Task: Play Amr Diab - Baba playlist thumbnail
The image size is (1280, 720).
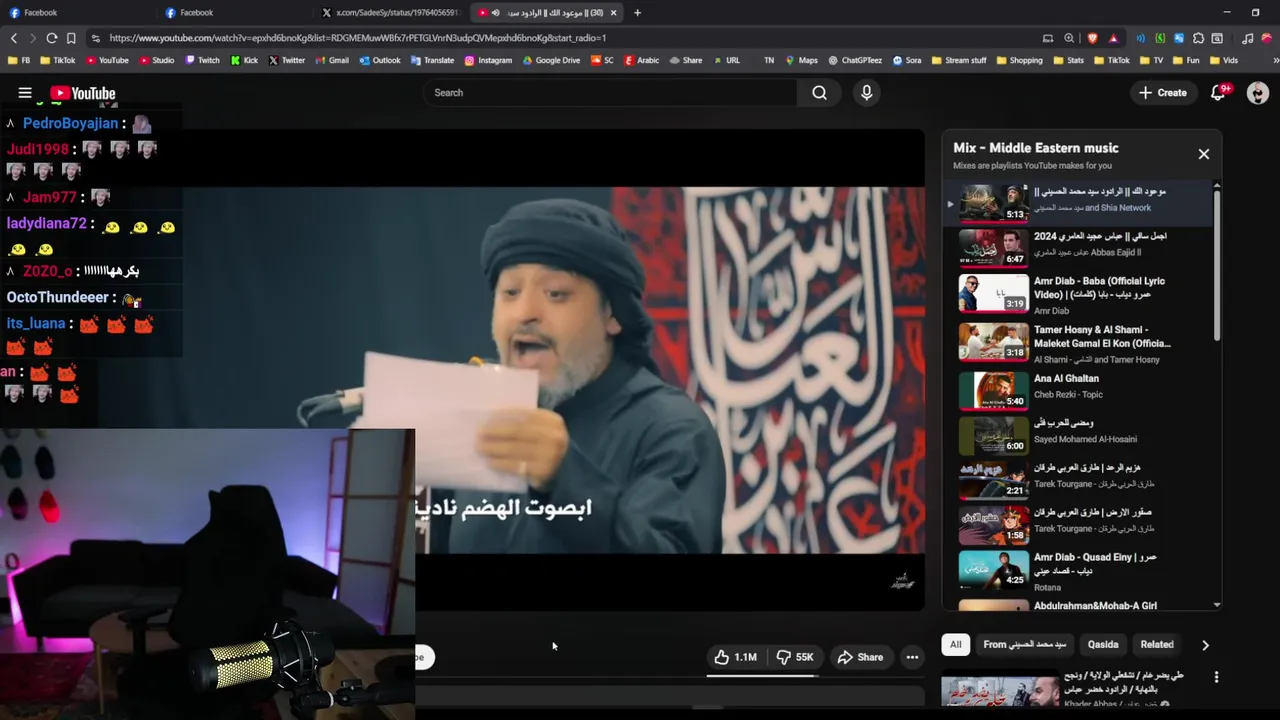Action: pyautogui.click(x=994, y=294)
